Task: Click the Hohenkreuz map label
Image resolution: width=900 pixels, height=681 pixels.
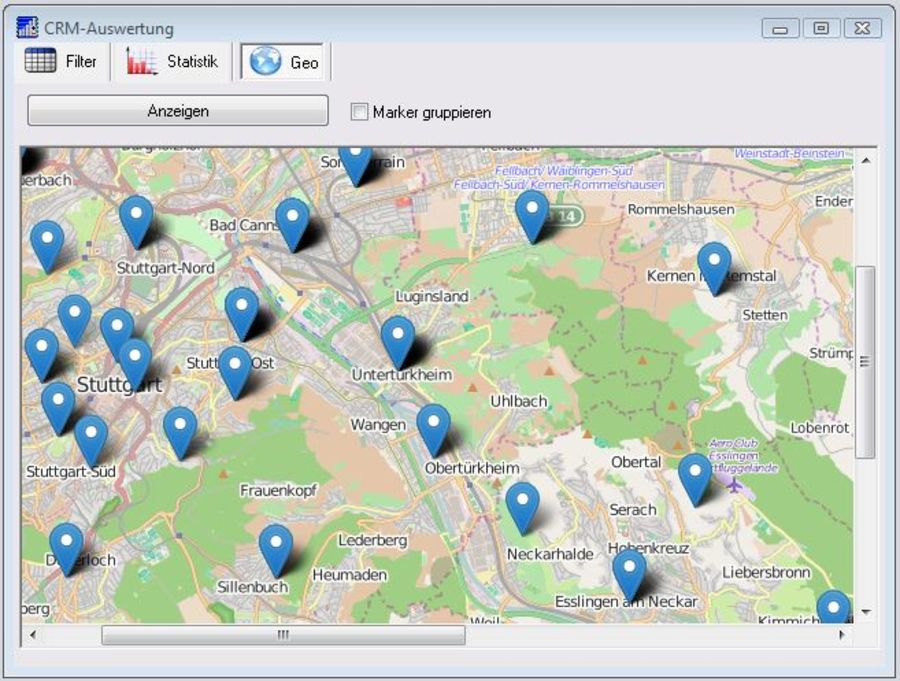Action: 648,548
